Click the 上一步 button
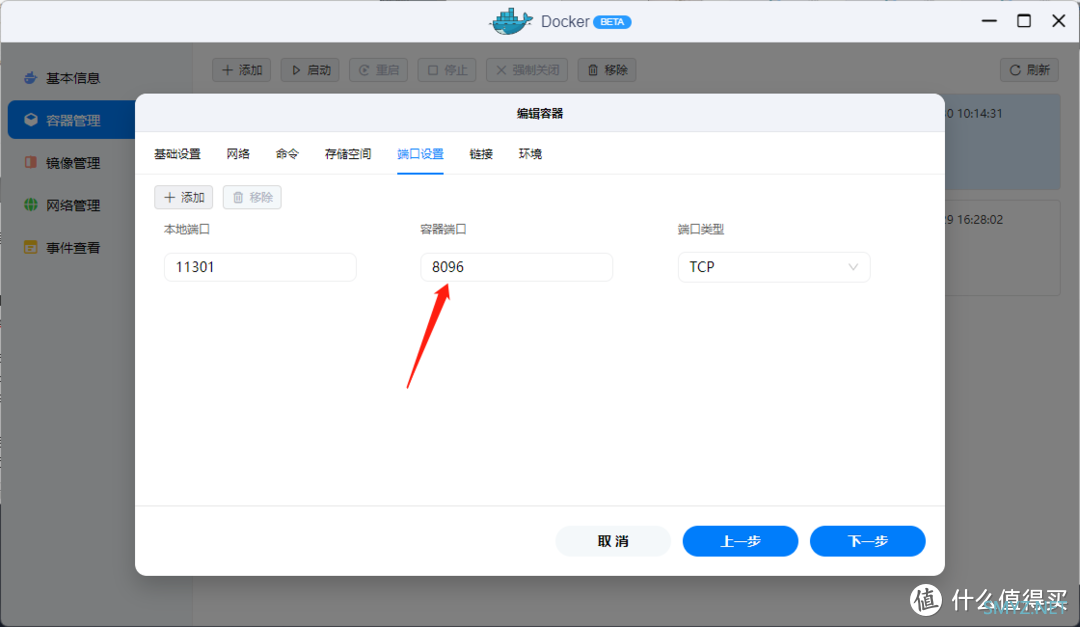Image resolution: width=1080 pixels, height=627 pixels. [x=740, y=541]
